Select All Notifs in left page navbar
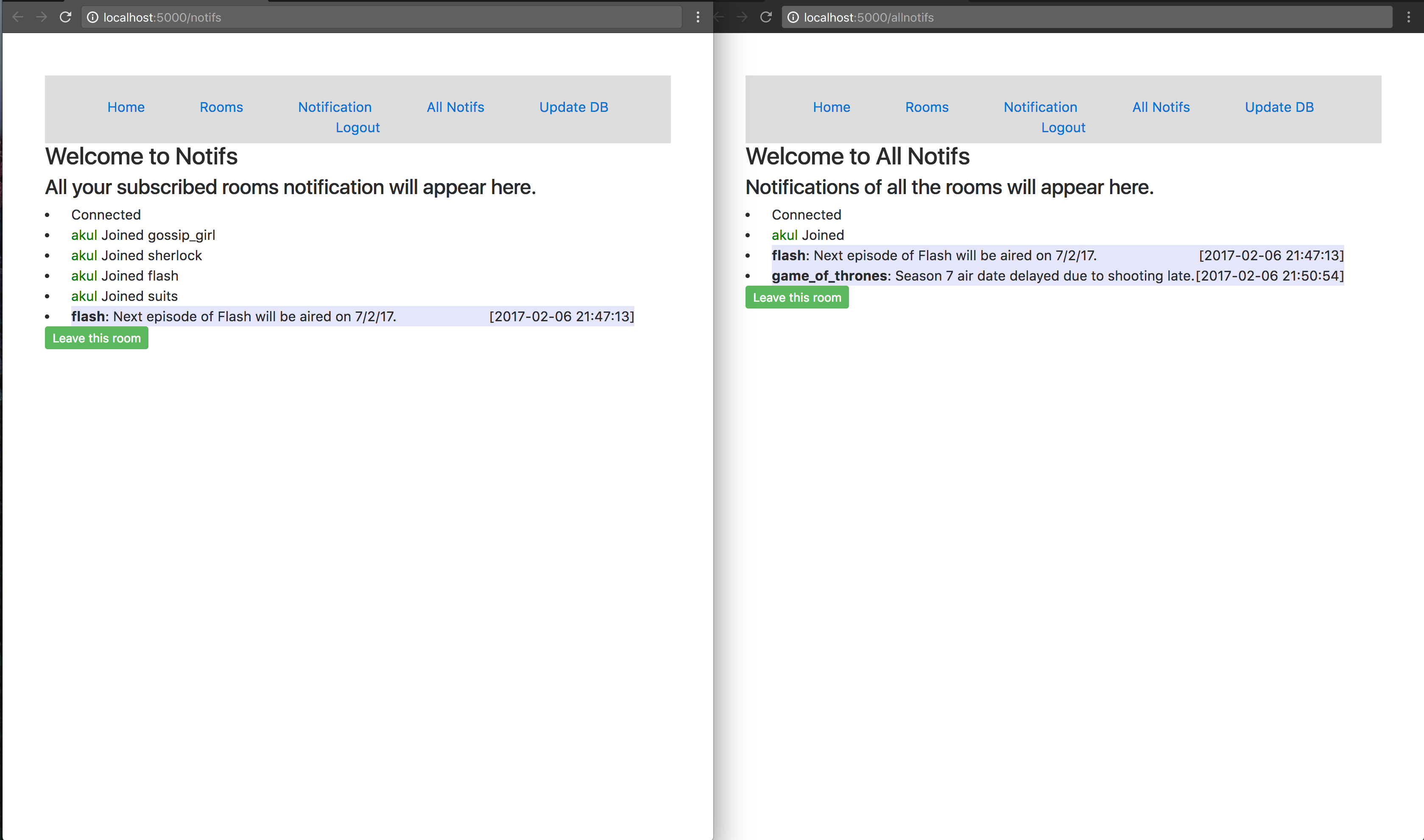The image size is (1424, 840). 455,107
